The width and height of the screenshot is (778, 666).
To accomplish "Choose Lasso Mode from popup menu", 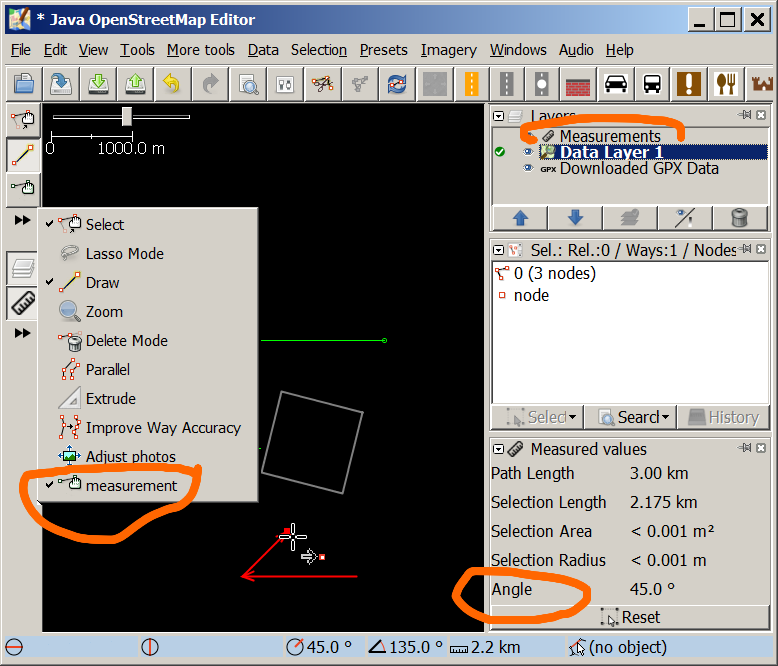I will (x=148, y=254).
